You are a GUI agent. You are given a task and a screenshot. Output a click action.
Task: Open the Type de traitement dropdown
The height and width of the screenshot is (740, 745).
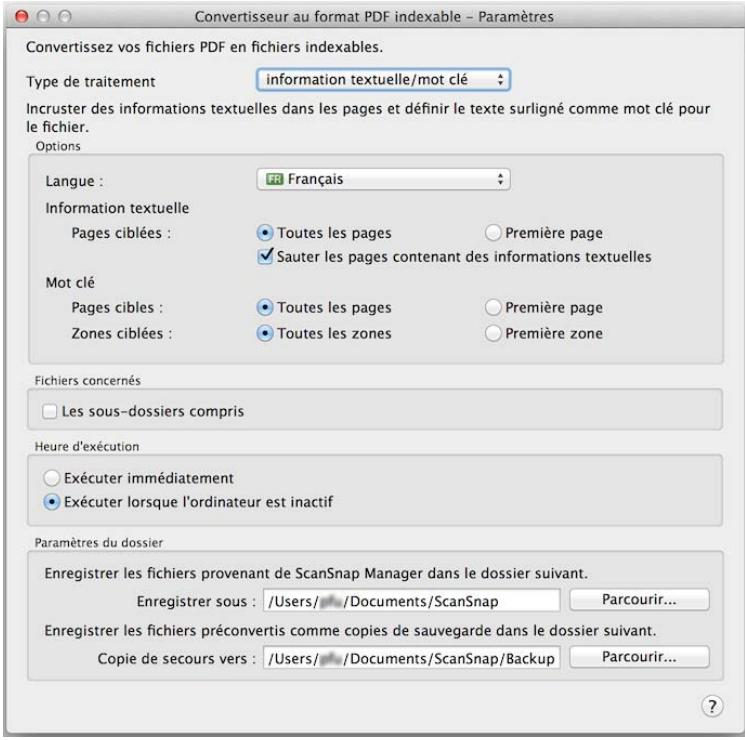[383, 80]
